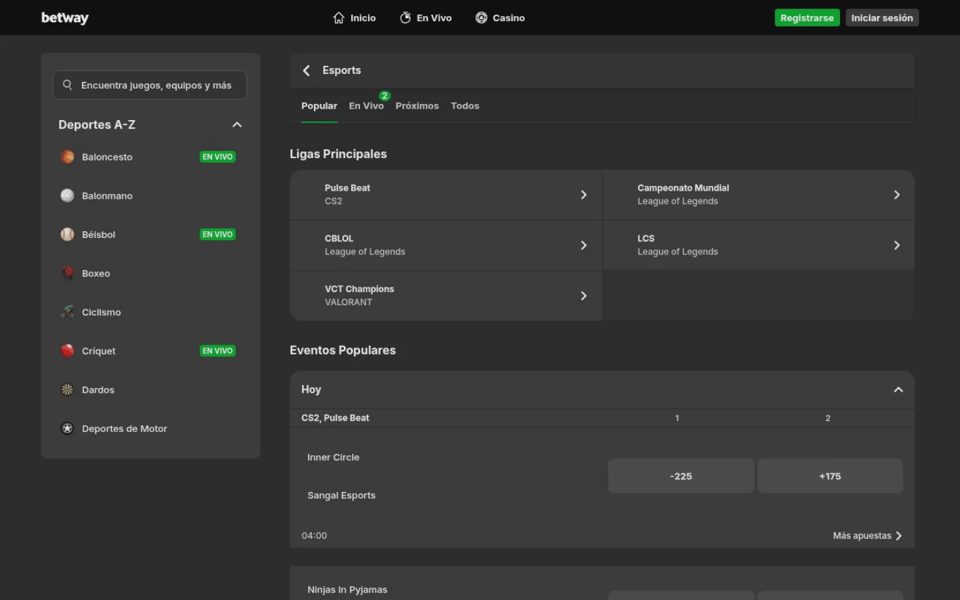Open Pulse Beat CS2 league arrow

click(583, 195)
